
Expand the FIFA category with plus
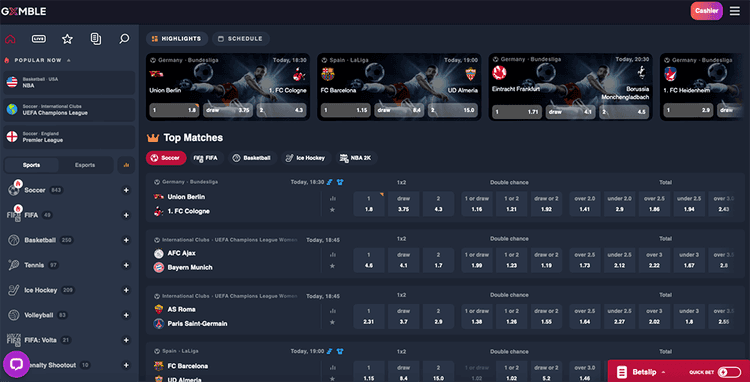[126, 215]
